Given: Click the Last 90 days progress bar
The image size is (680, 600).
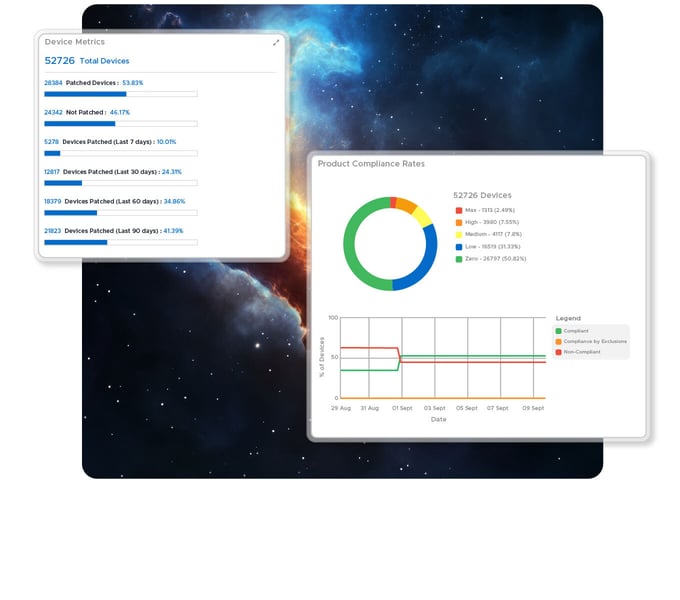Looking at the screenshot, I should (121, 242).
